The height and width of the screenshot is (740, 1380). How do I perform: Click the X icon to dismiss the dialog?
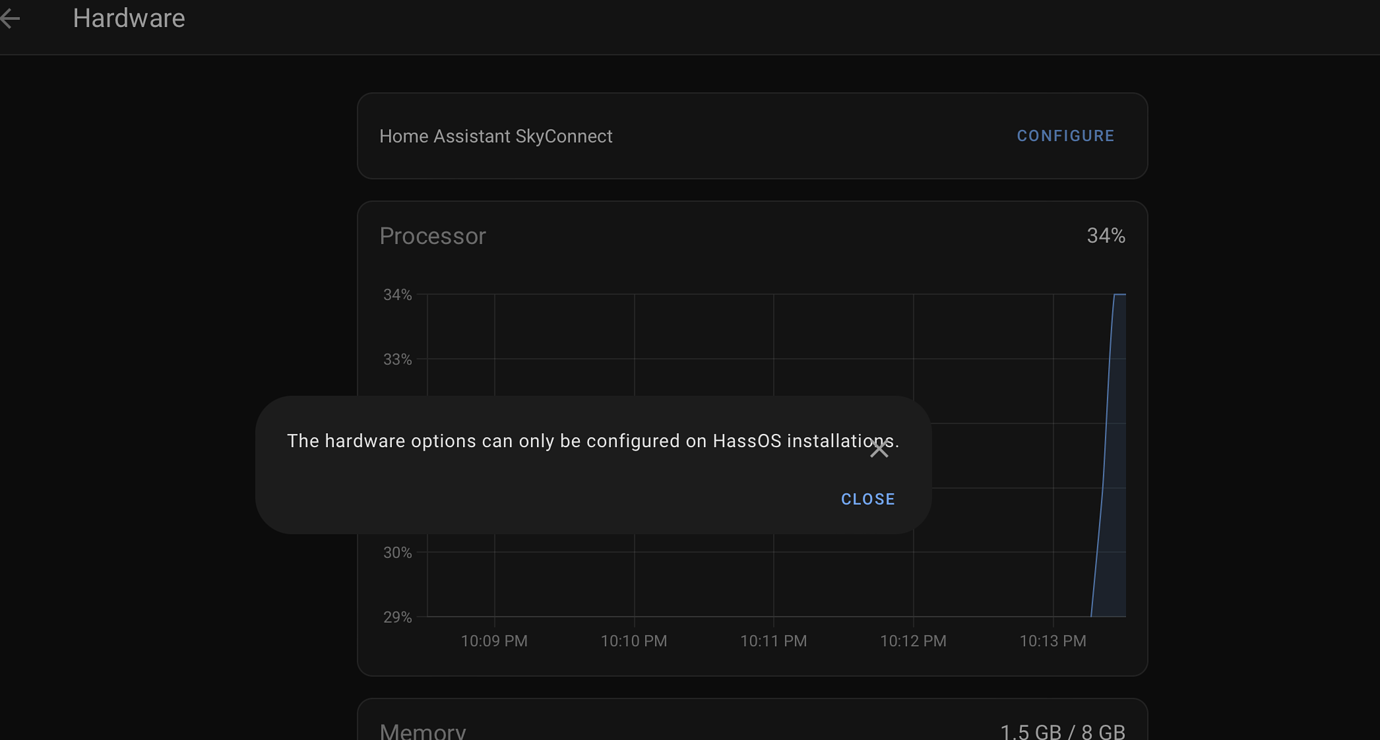879,448
